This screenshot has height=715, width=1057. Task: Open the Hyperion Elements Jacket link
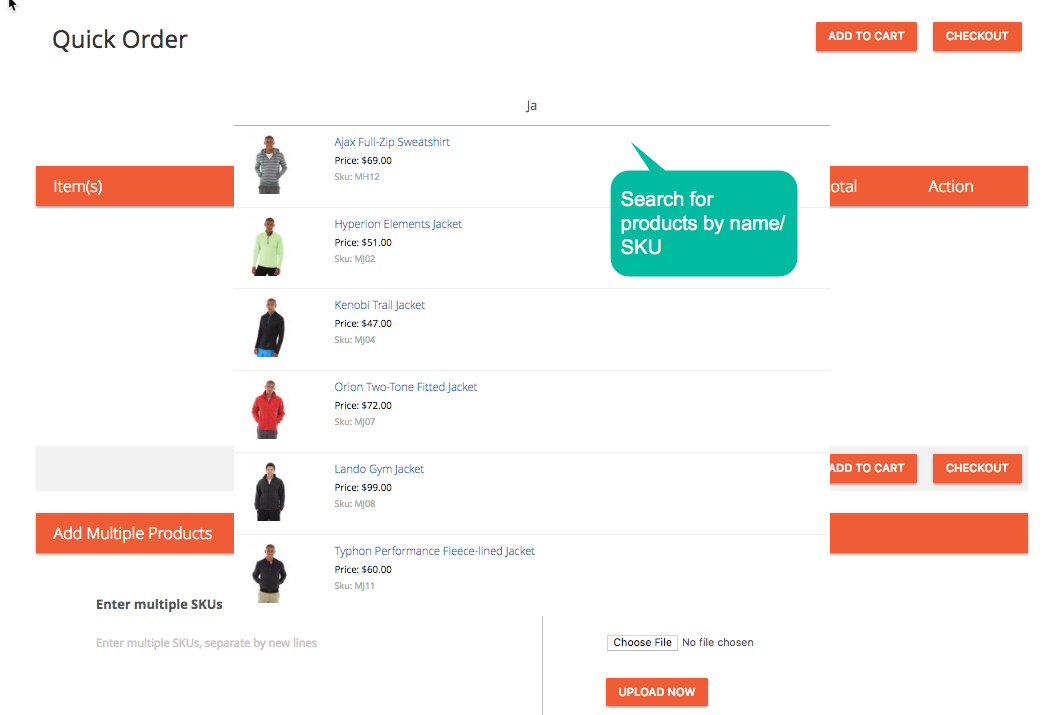398,224
